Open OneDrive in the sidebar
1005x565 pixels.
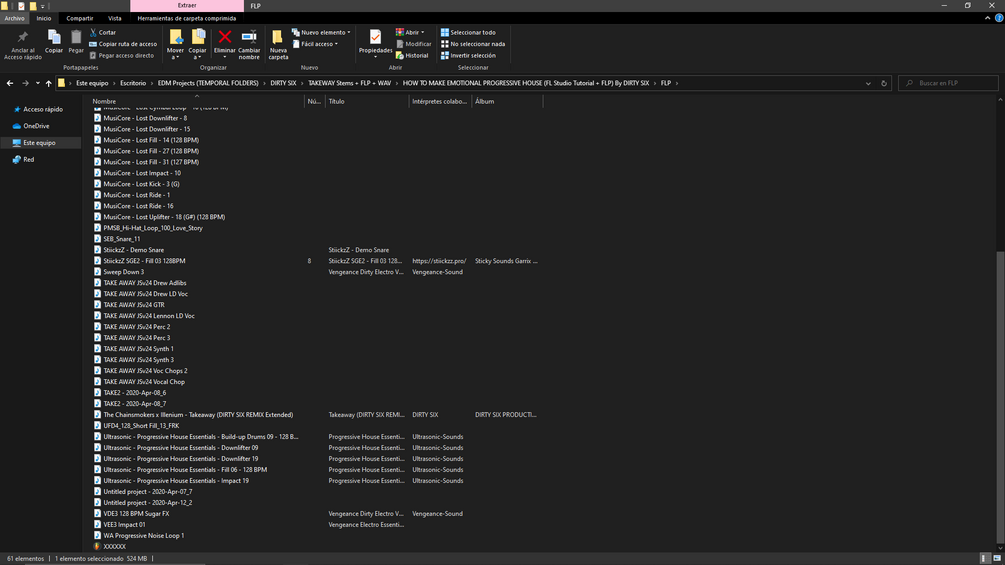pyautogui.click(x=36, y=126)
